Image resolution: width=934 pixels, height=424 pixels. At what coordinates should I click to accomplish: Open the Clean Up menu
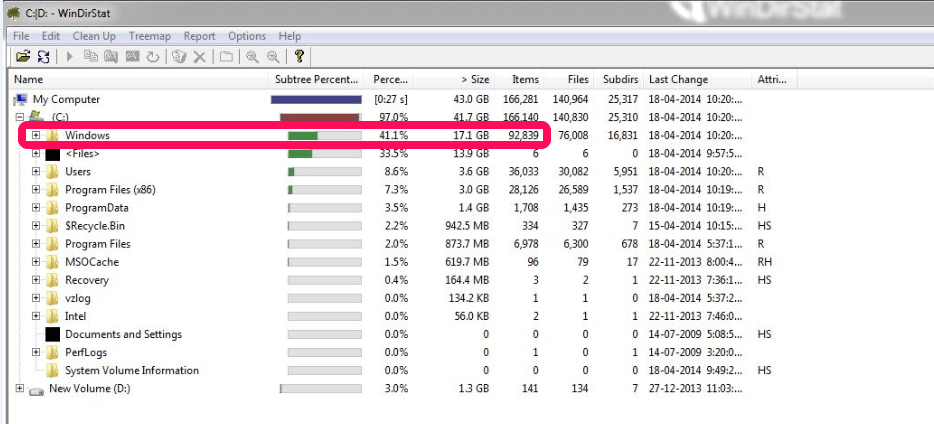(x=94, y=36)
